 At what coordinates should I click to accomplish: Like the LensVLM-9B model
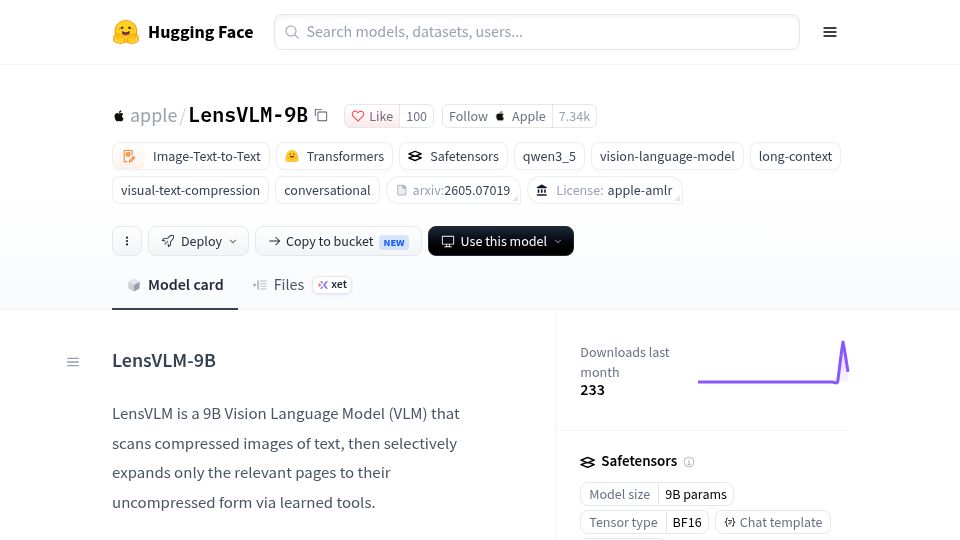(x=372, y=116)
